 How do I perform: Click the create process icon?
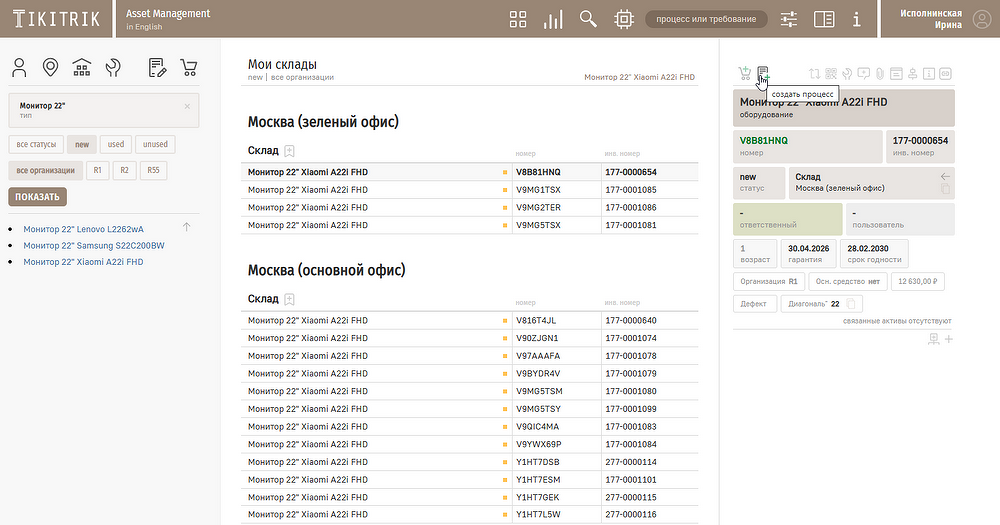pos(762,72)
